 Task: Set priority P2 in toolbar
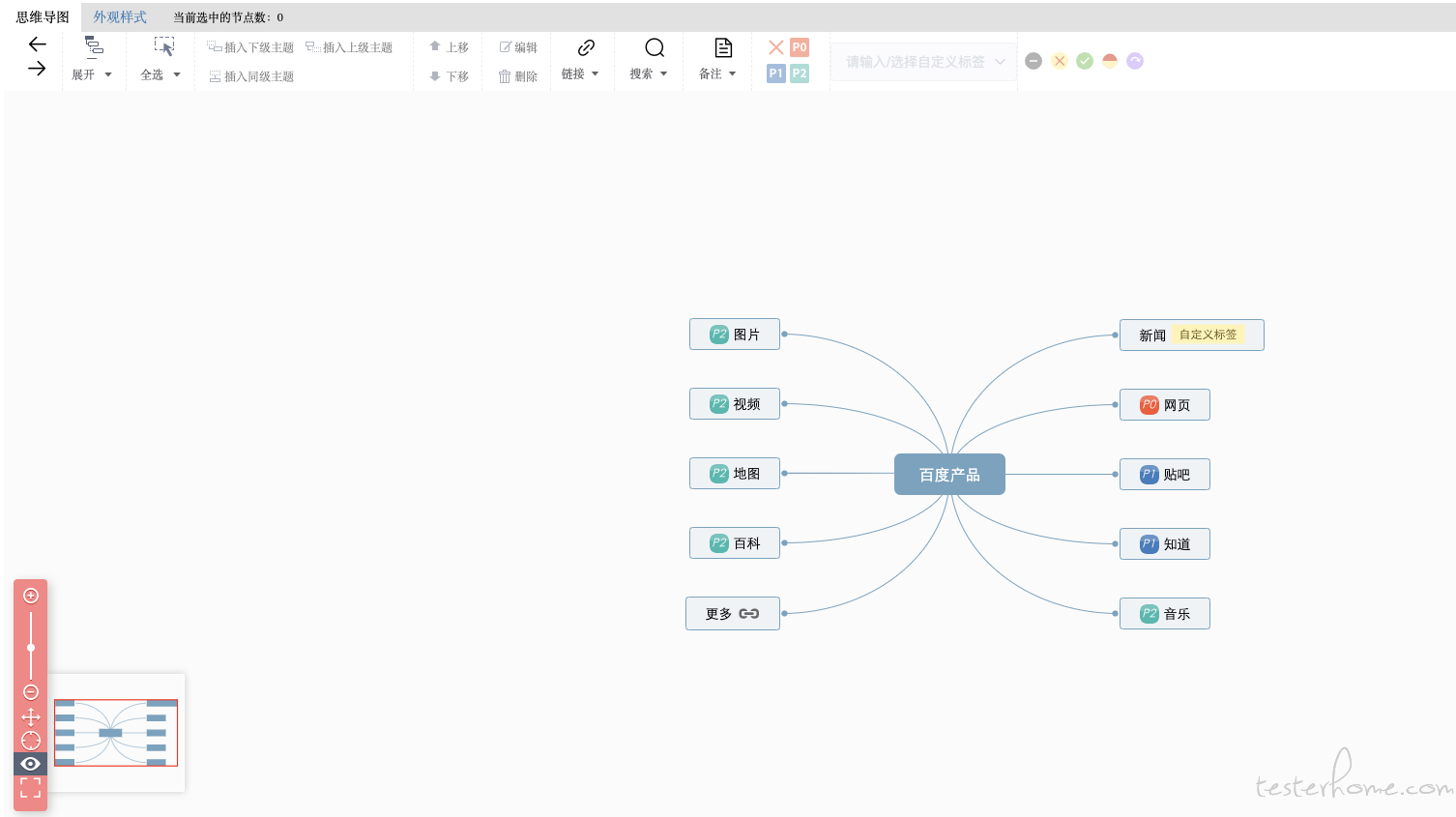click(x=800, y=73)
